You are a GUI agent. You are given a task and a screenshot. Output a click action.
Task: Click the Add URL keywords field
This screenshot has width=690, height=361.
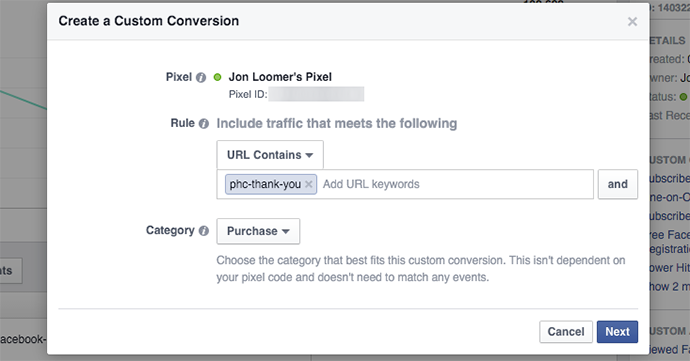point(455,184)
